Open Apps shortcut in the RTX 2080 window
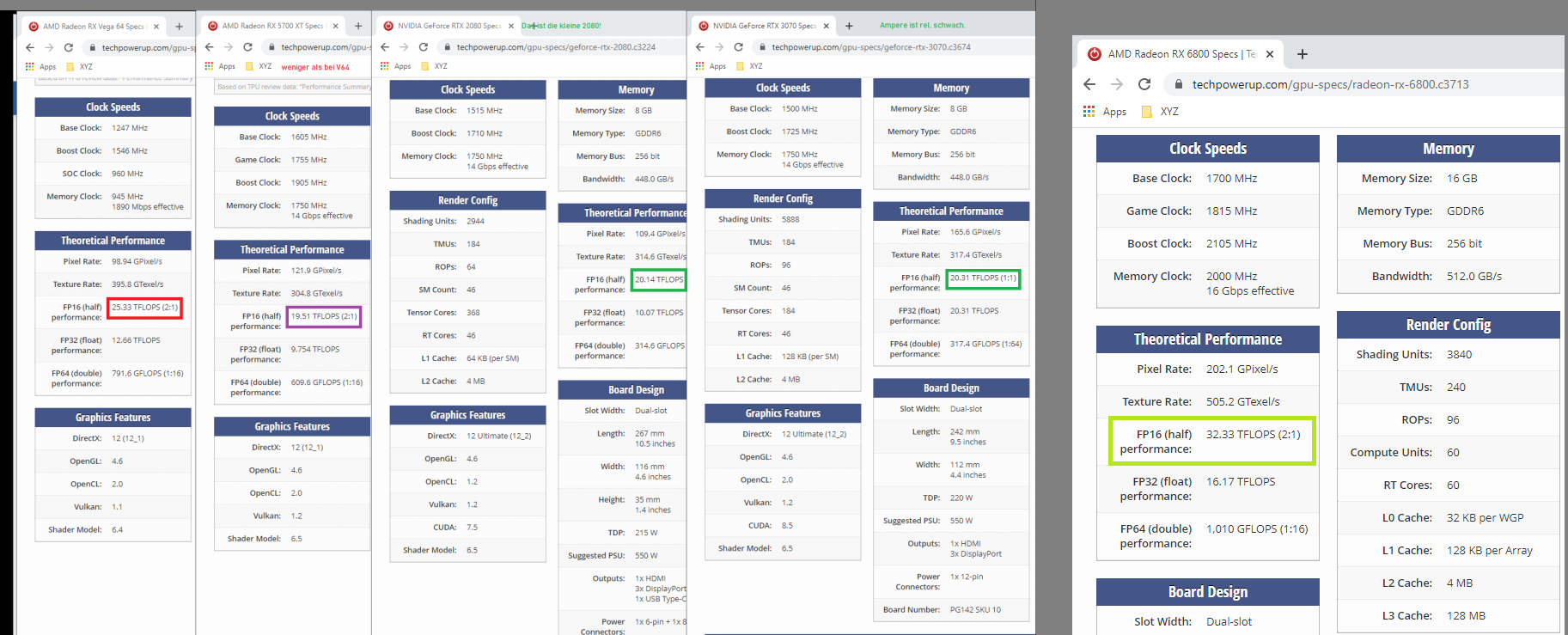This screenshot has width=1568, height=635. pyautogui.click(x=395, y=66)
